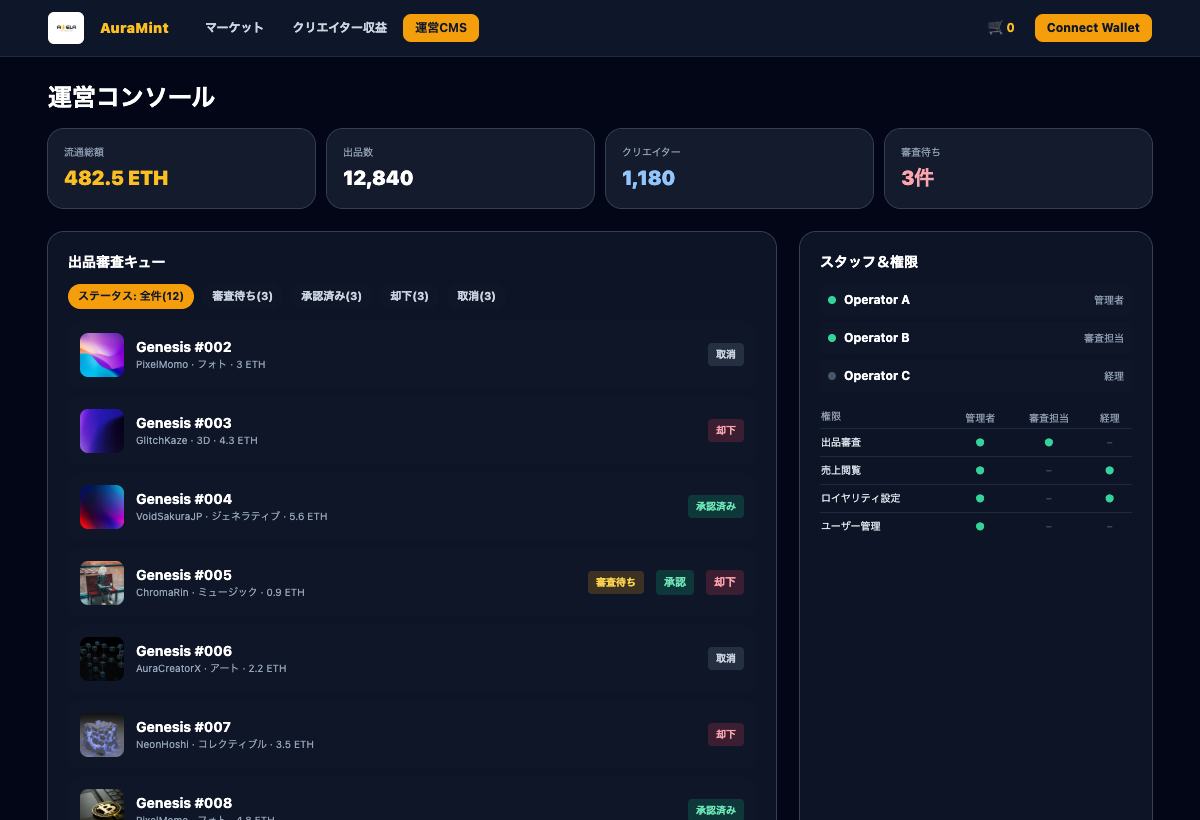The image size is (1200, 820).
Task: Open the Genesis #005 artwork thumbnail
Action: coord(102,583)
